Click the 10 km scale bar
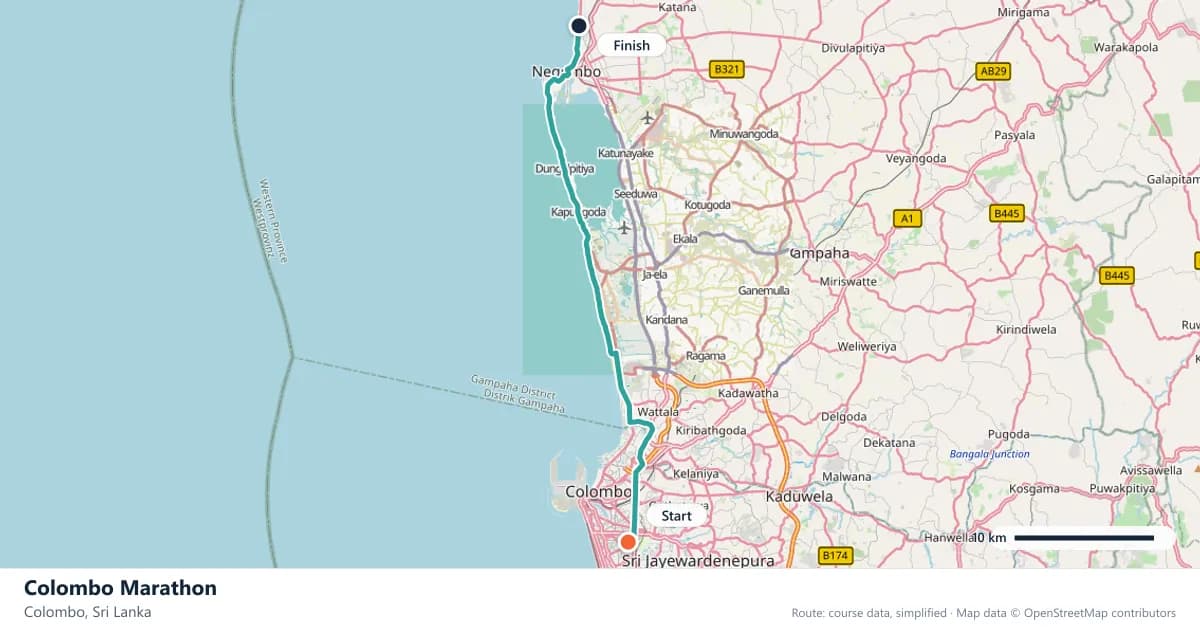This screenshot has width=1200, height=630. click(1084, 538)
